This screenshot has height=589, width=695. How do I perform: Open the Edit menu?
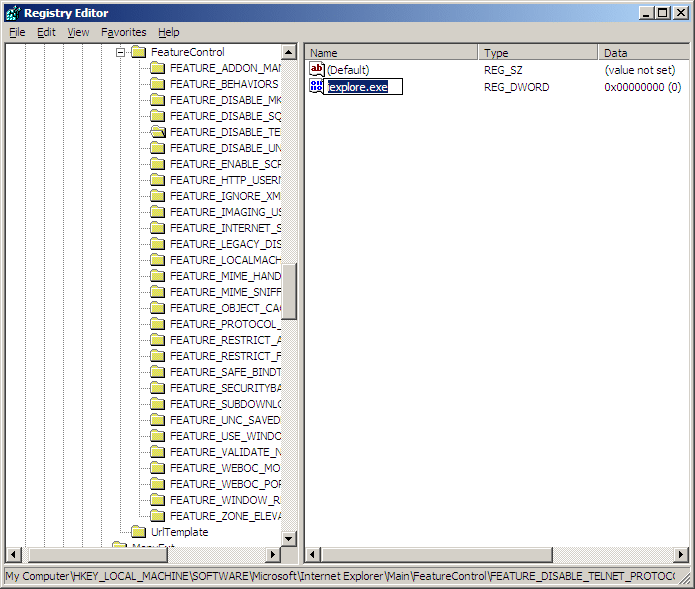click(46, 32)
